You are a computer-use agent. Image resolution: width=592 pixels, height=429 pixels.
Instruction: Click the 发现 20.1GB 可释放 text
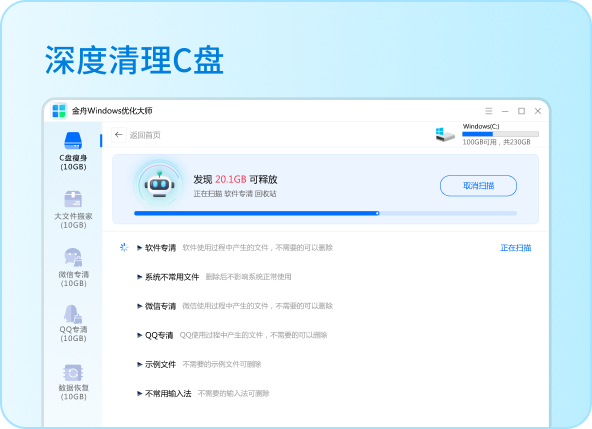236,179
